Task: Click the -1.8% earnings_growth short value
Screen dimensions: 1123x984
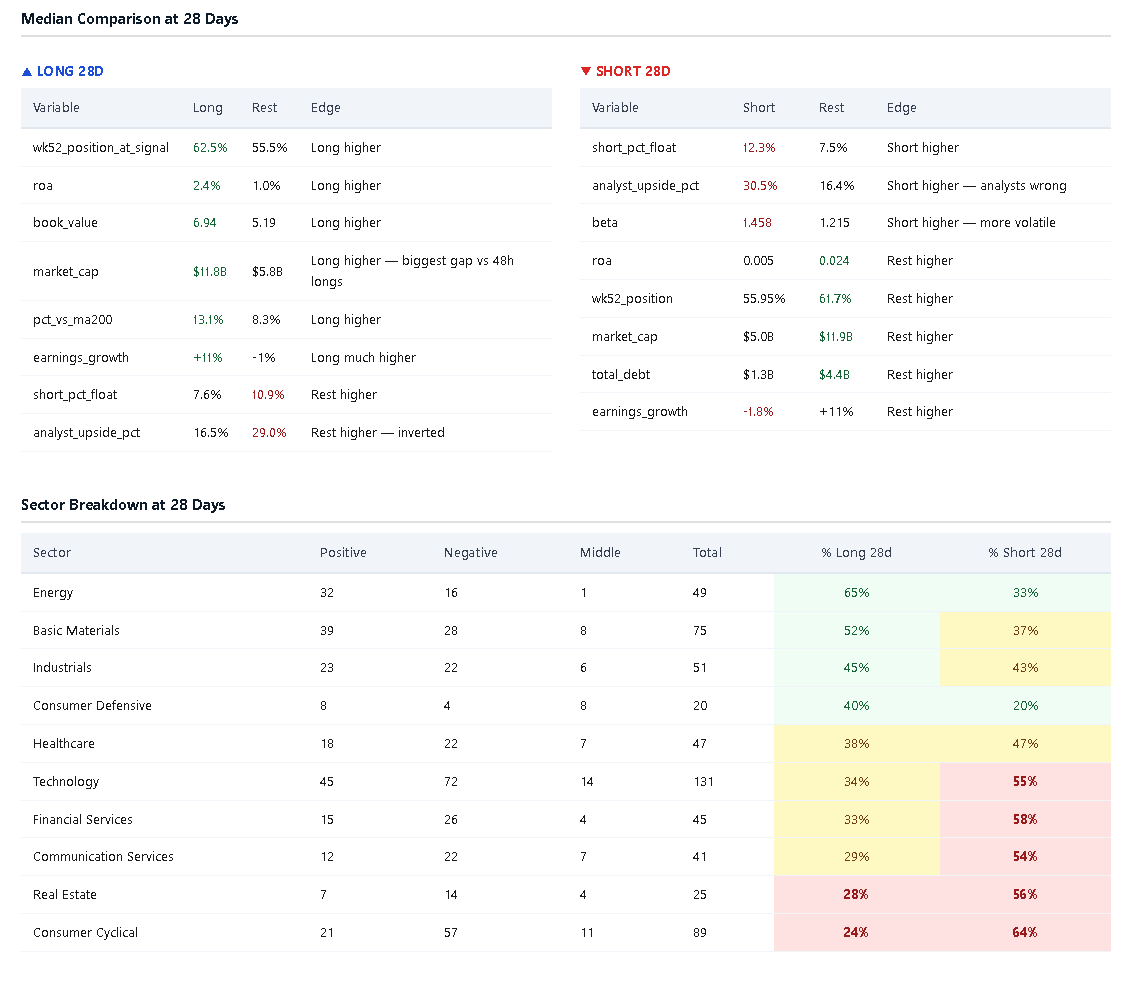Action: [758, 412]
